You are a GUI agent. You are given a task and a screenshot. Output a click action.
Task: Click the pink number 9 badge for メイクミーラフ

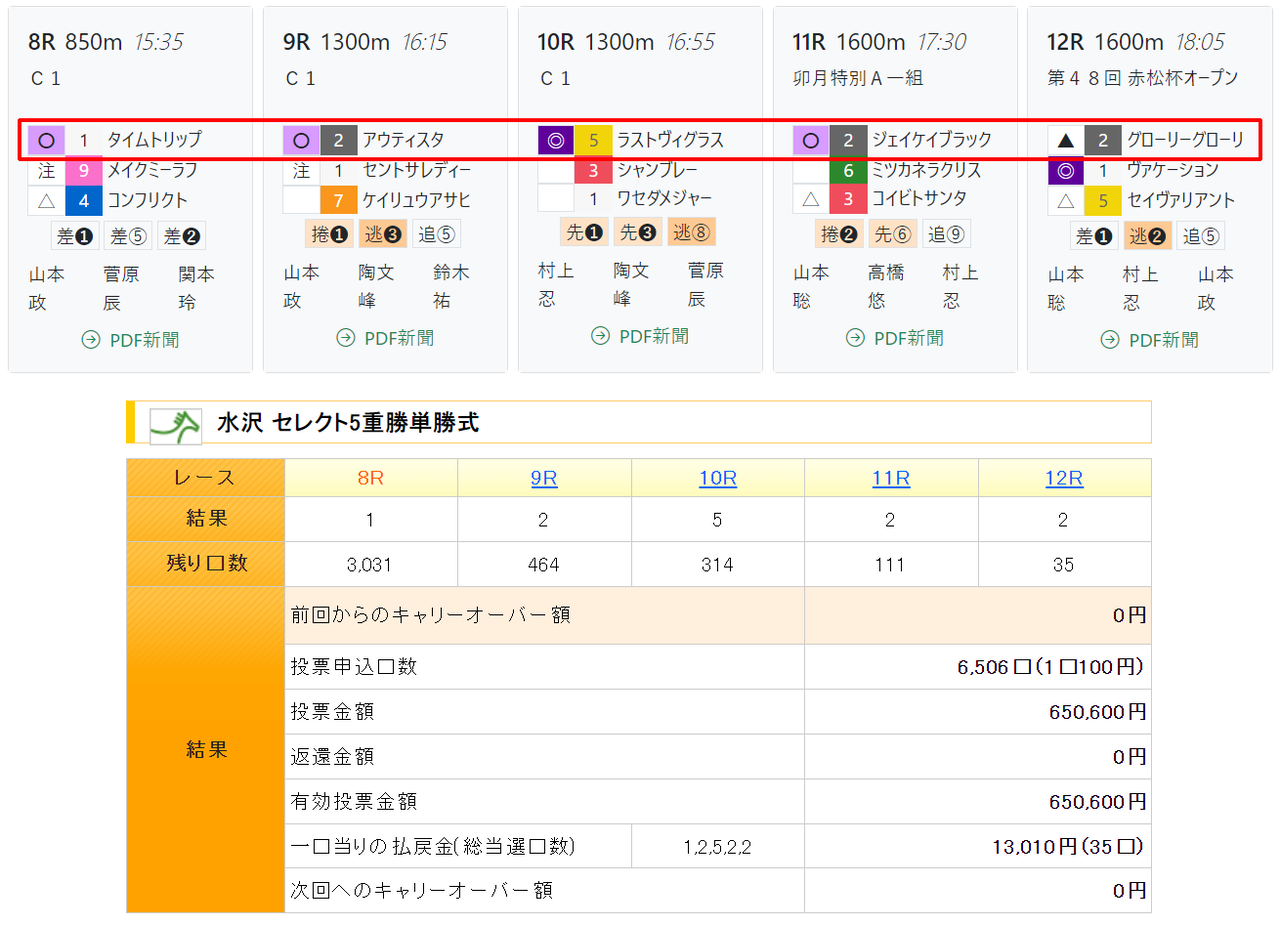[x=84, y=170]
